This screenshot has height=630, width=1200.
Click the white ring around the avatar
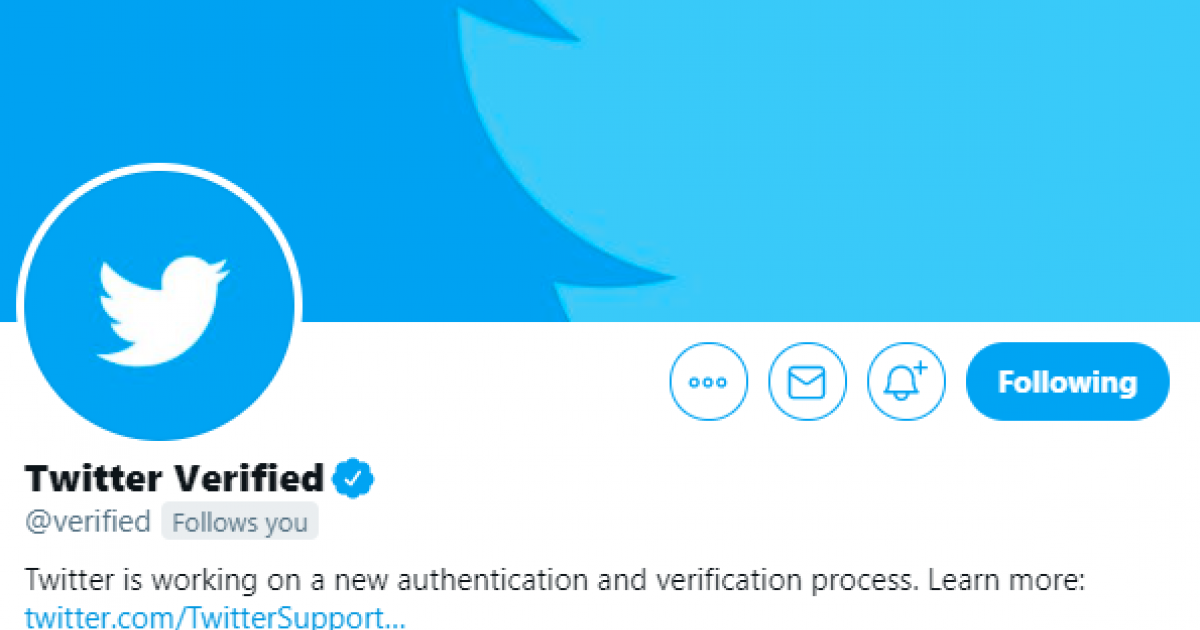160,166
